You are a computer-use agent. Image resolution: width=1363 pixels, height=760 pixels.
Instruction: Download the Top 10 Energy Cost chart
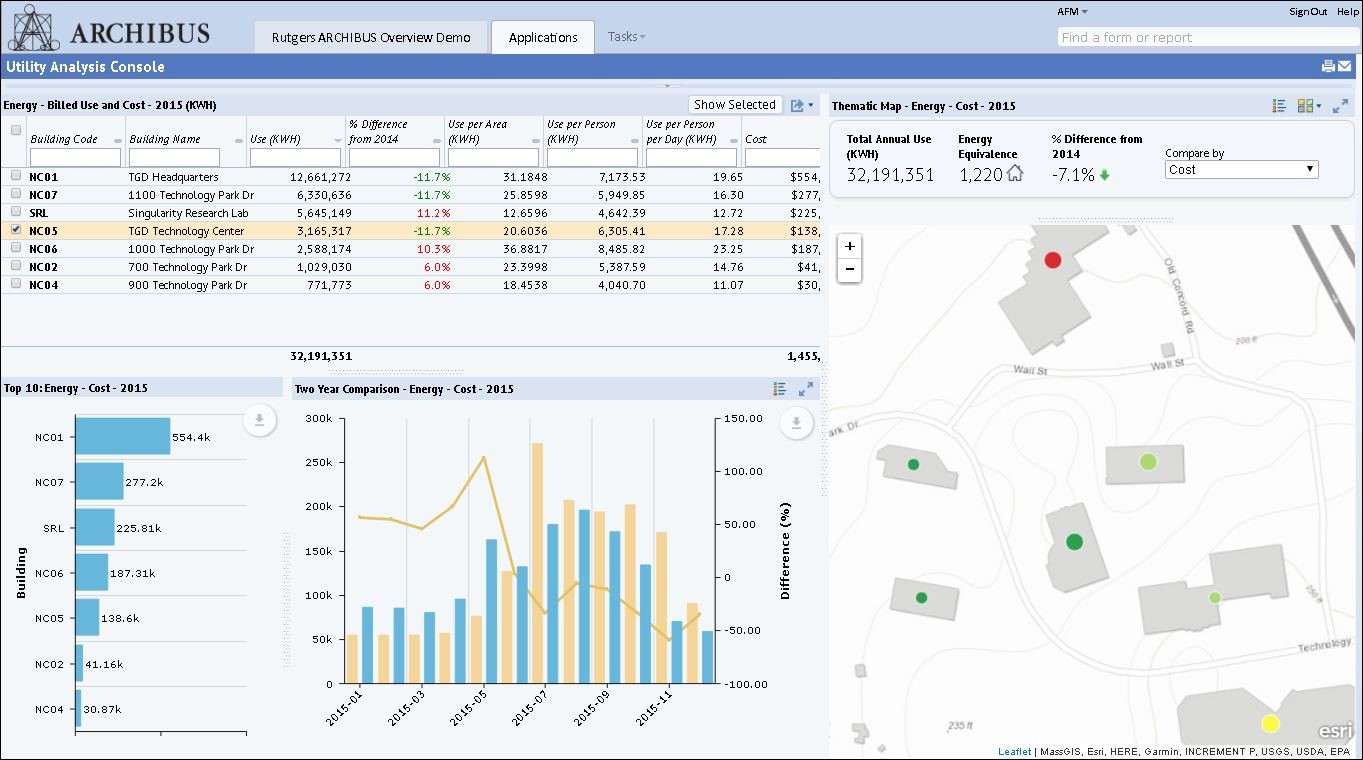coord(259,421)
